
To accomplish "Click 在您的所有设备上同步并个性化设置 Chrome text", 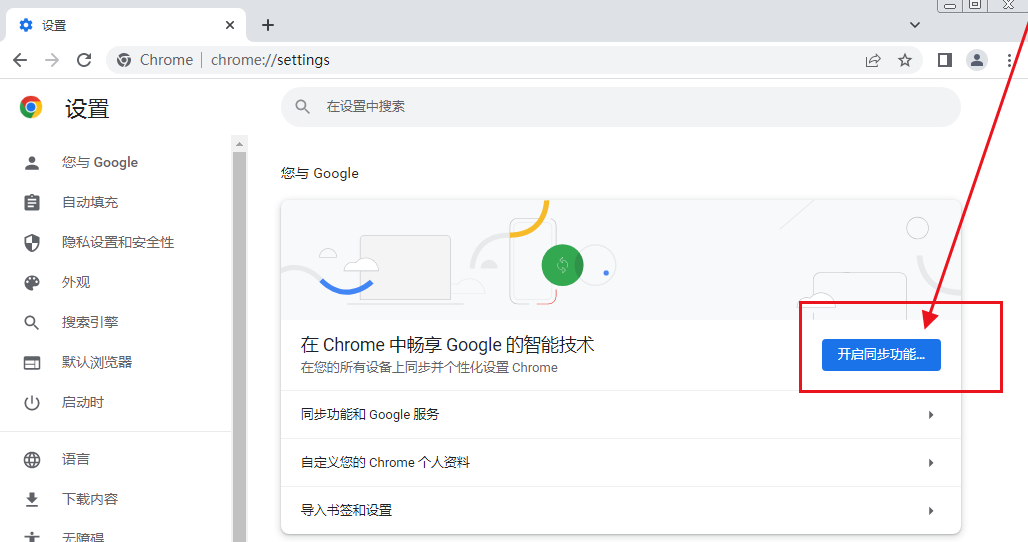I will point(429,368).
